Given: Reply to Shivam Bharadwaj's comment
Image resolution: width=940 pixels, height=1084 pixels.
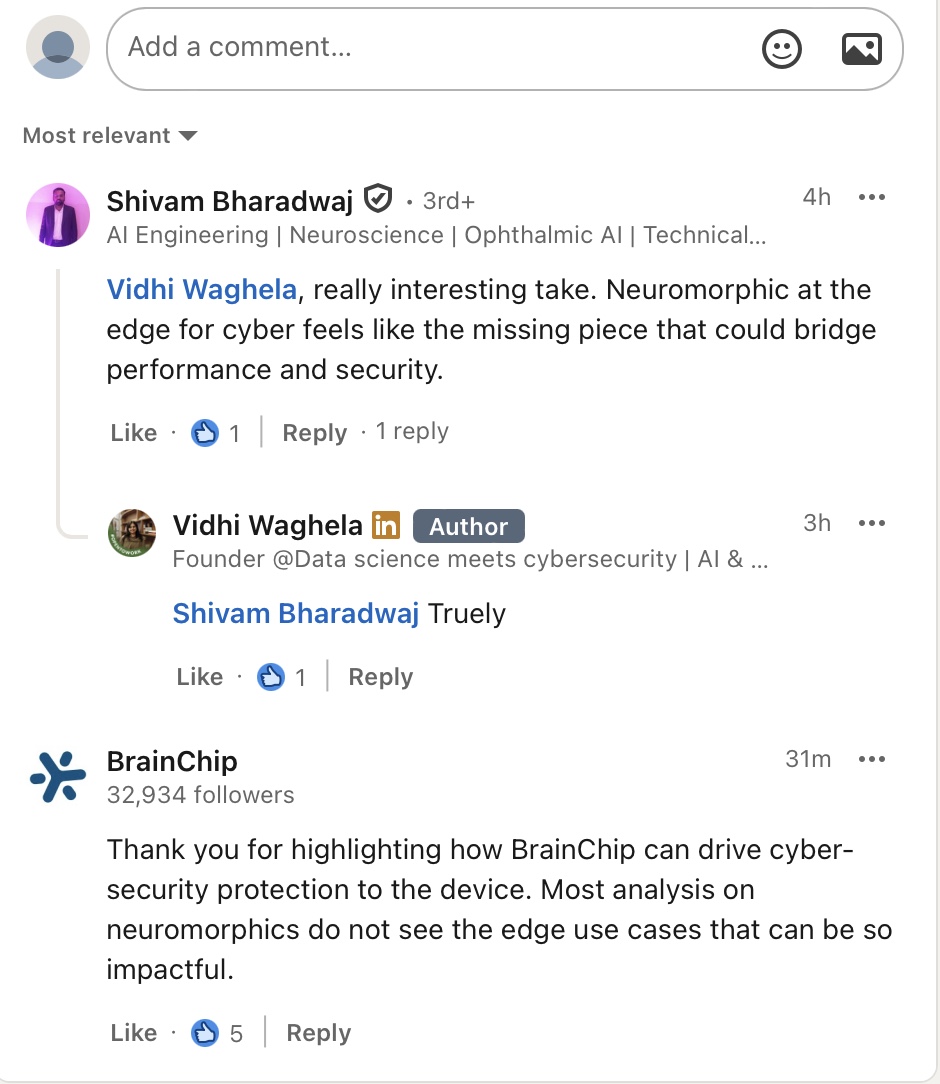Looking at the screenshot, I should click(x=314, y=433).
